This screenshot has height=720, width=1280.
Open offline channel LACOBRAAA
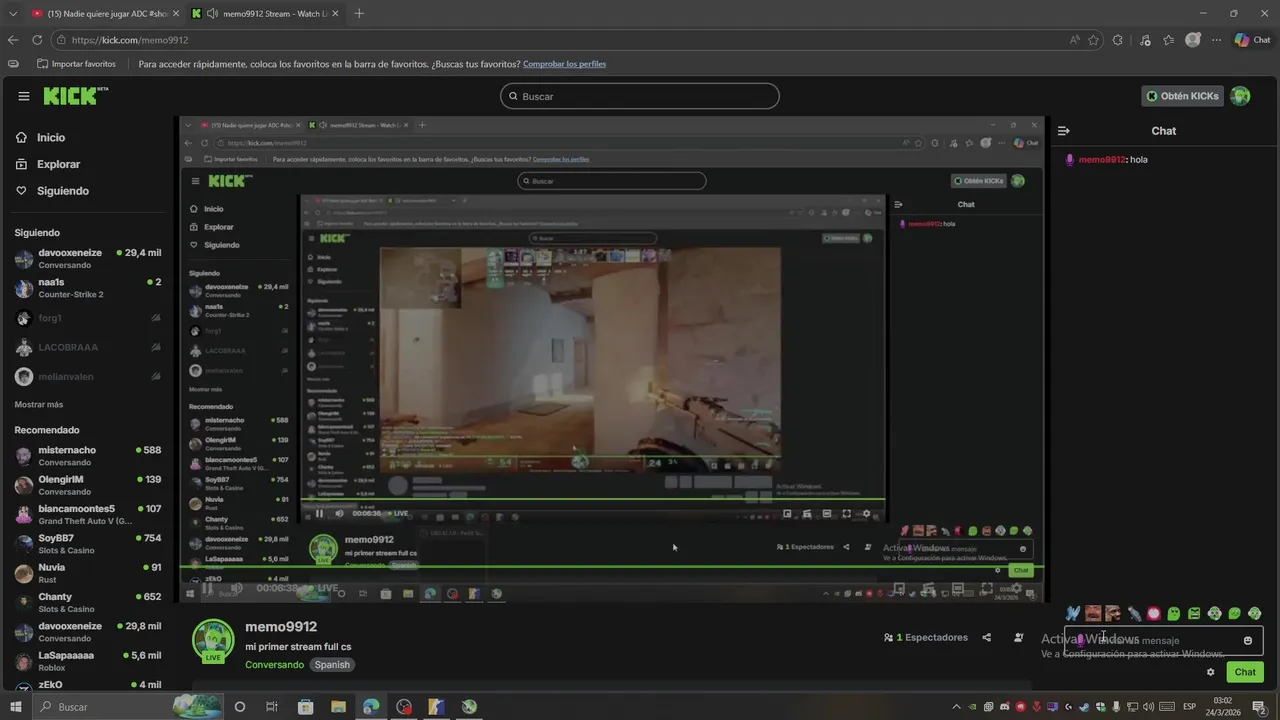[88, 347]
